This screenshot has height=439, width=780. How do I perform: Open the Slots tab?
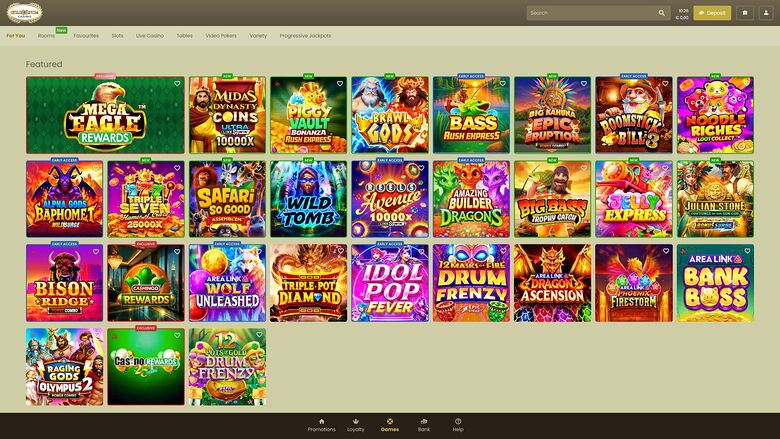(117, 36)
